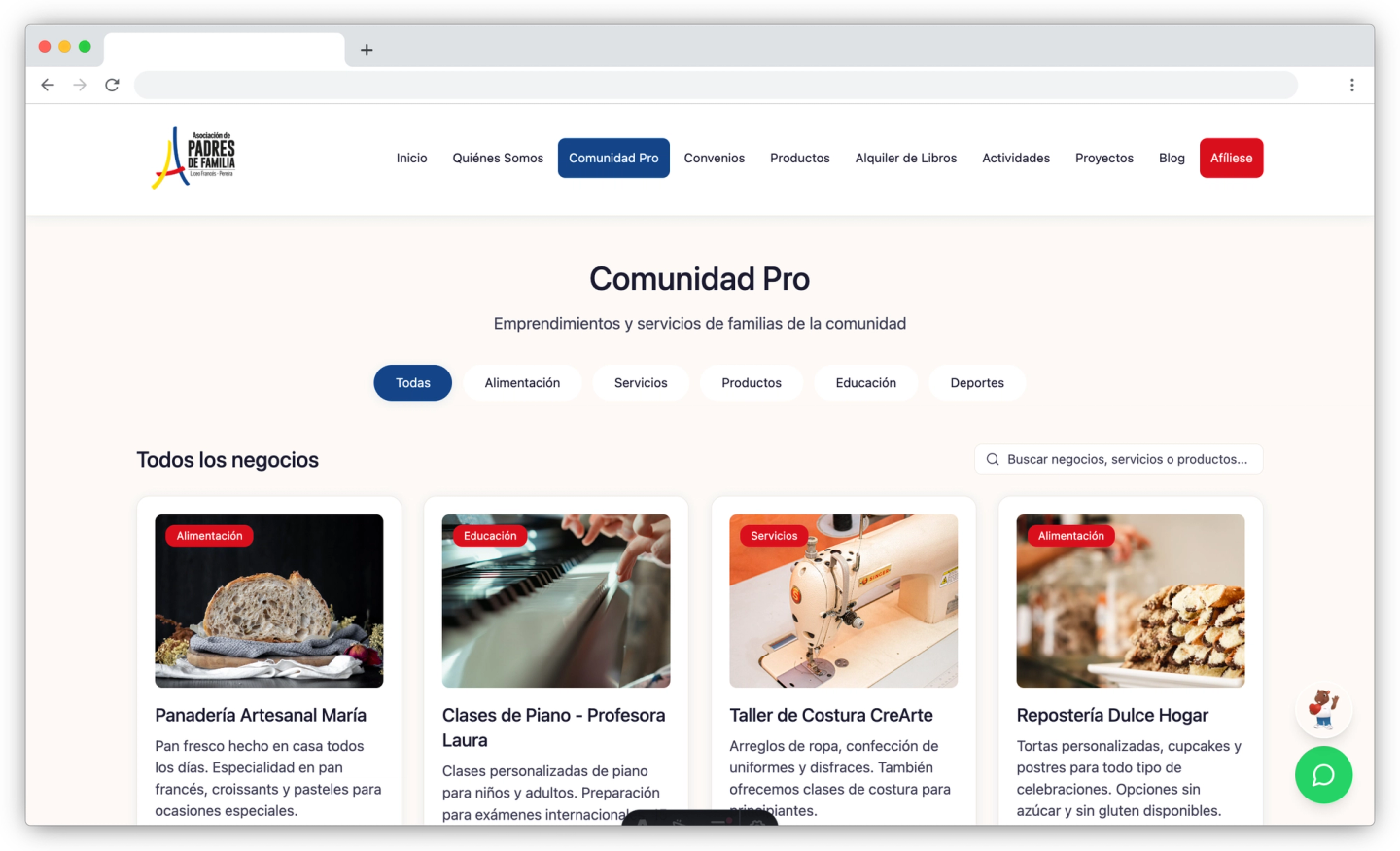
Task: Filter businesses by Servicios
Action: (641, 383)
